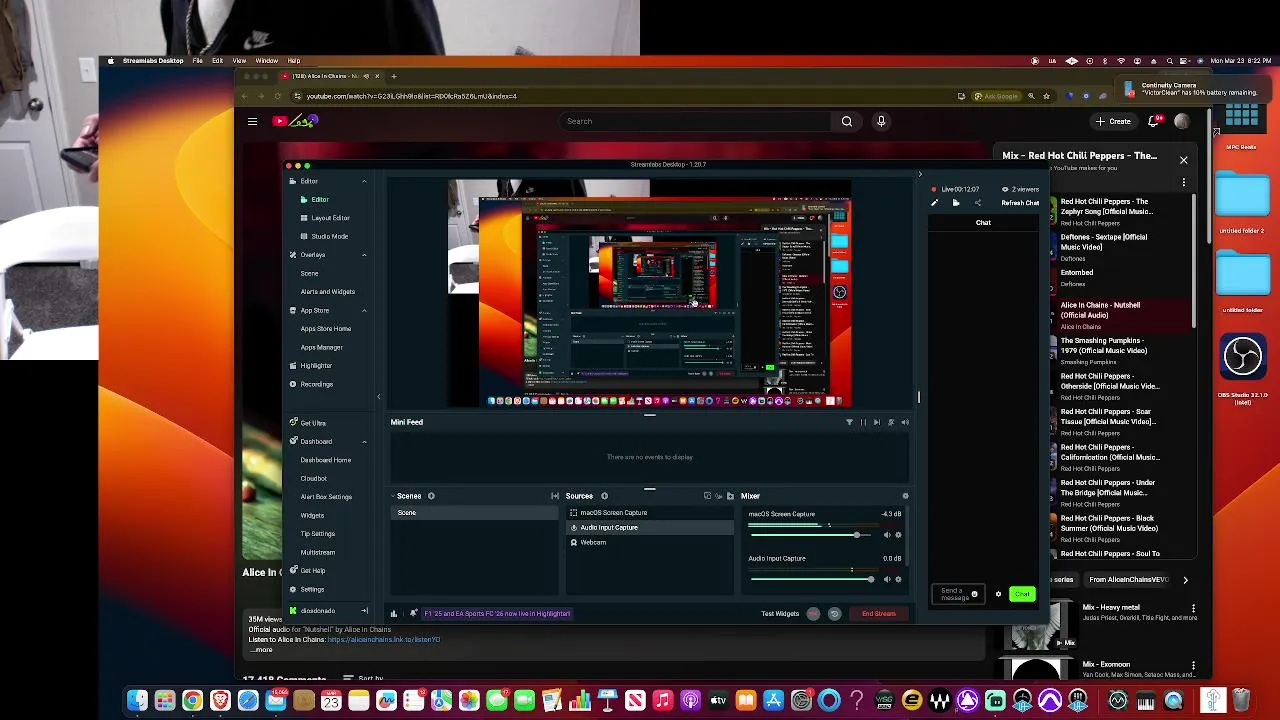Open the Edit menu in the menu bar

click(217, 61)
